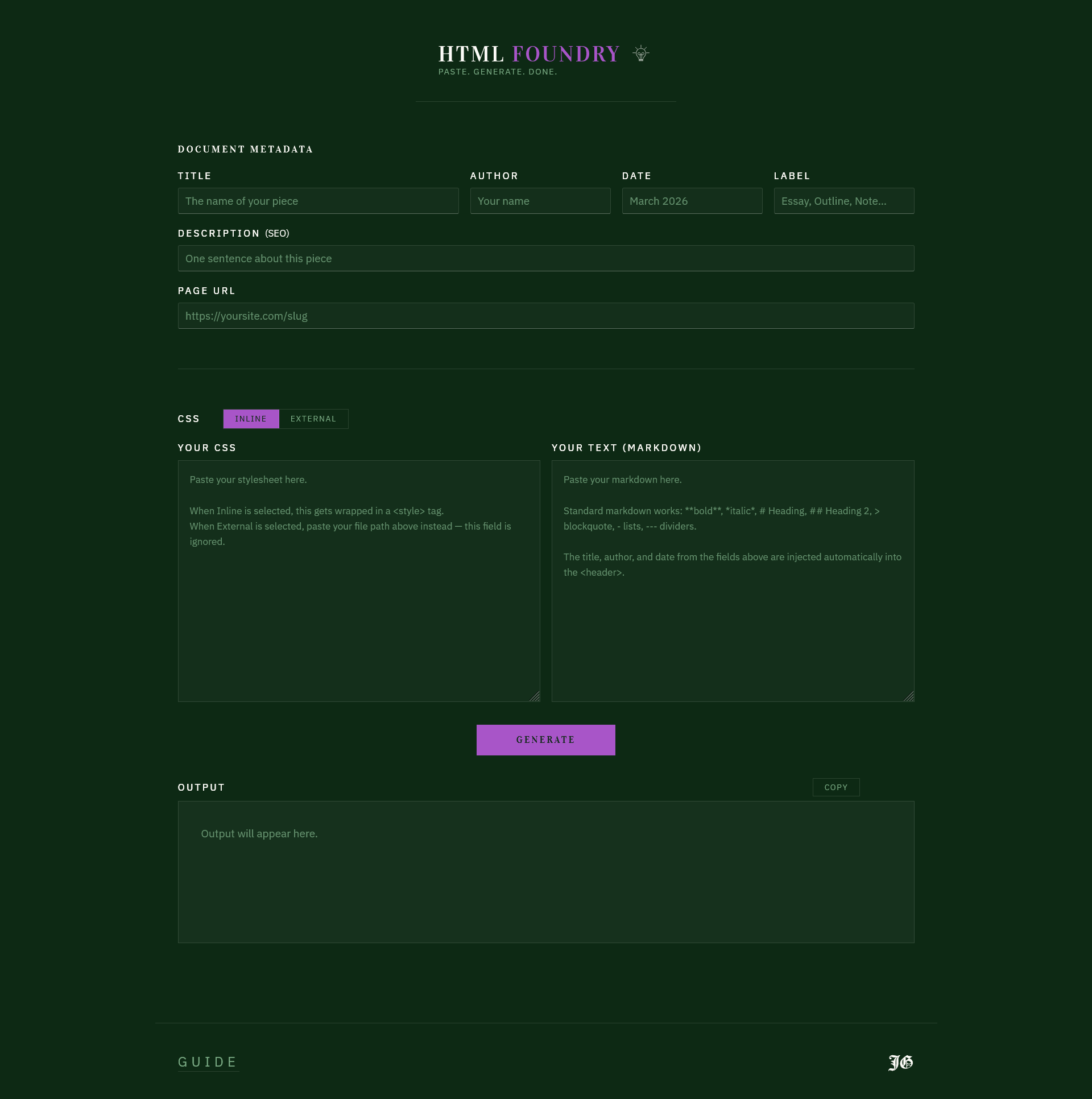Click the Author name field
The width and height of the screenshot is (1092, 1099).
pos(540,201)
